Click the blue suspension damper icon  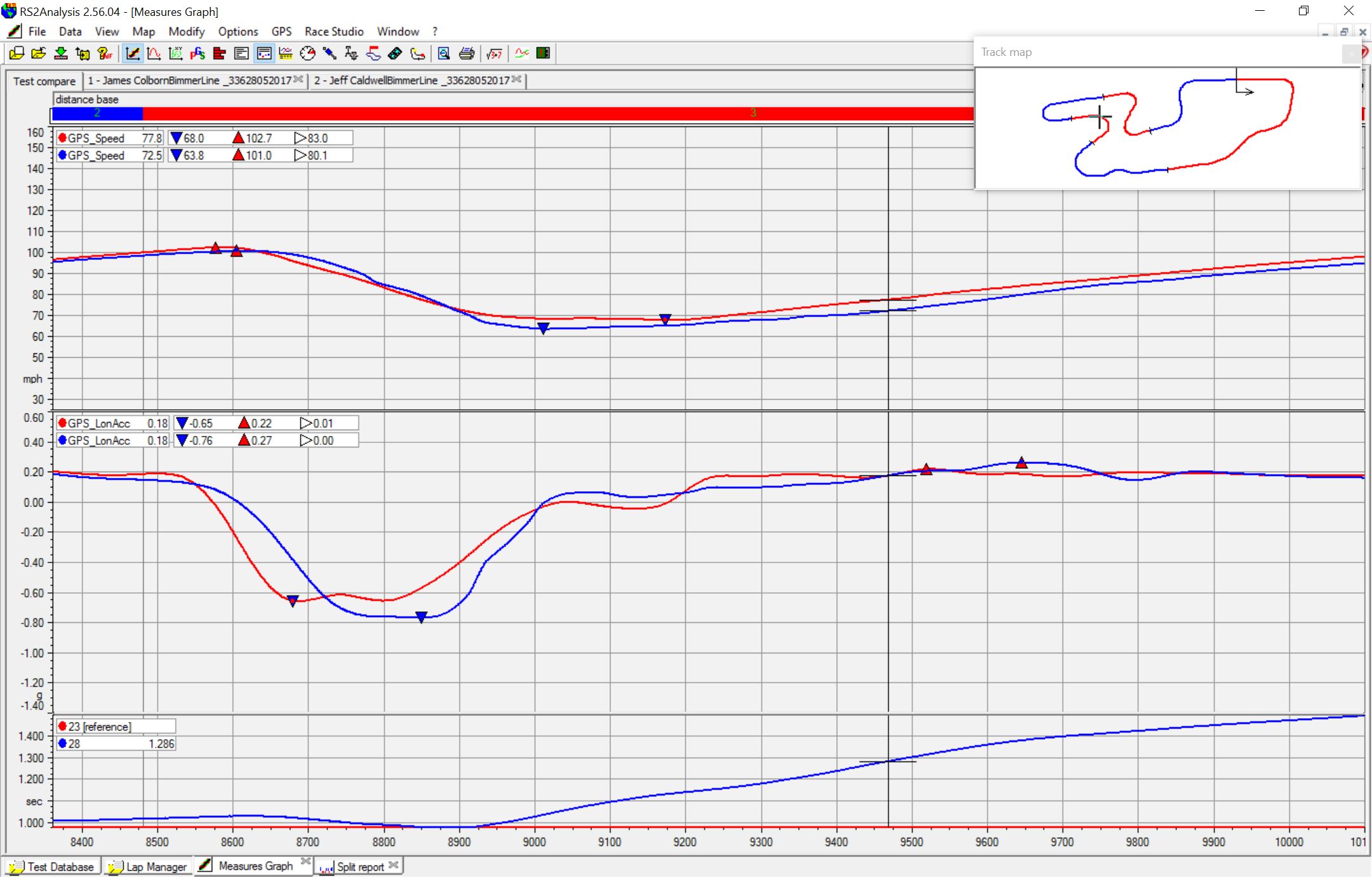[330, 53]
